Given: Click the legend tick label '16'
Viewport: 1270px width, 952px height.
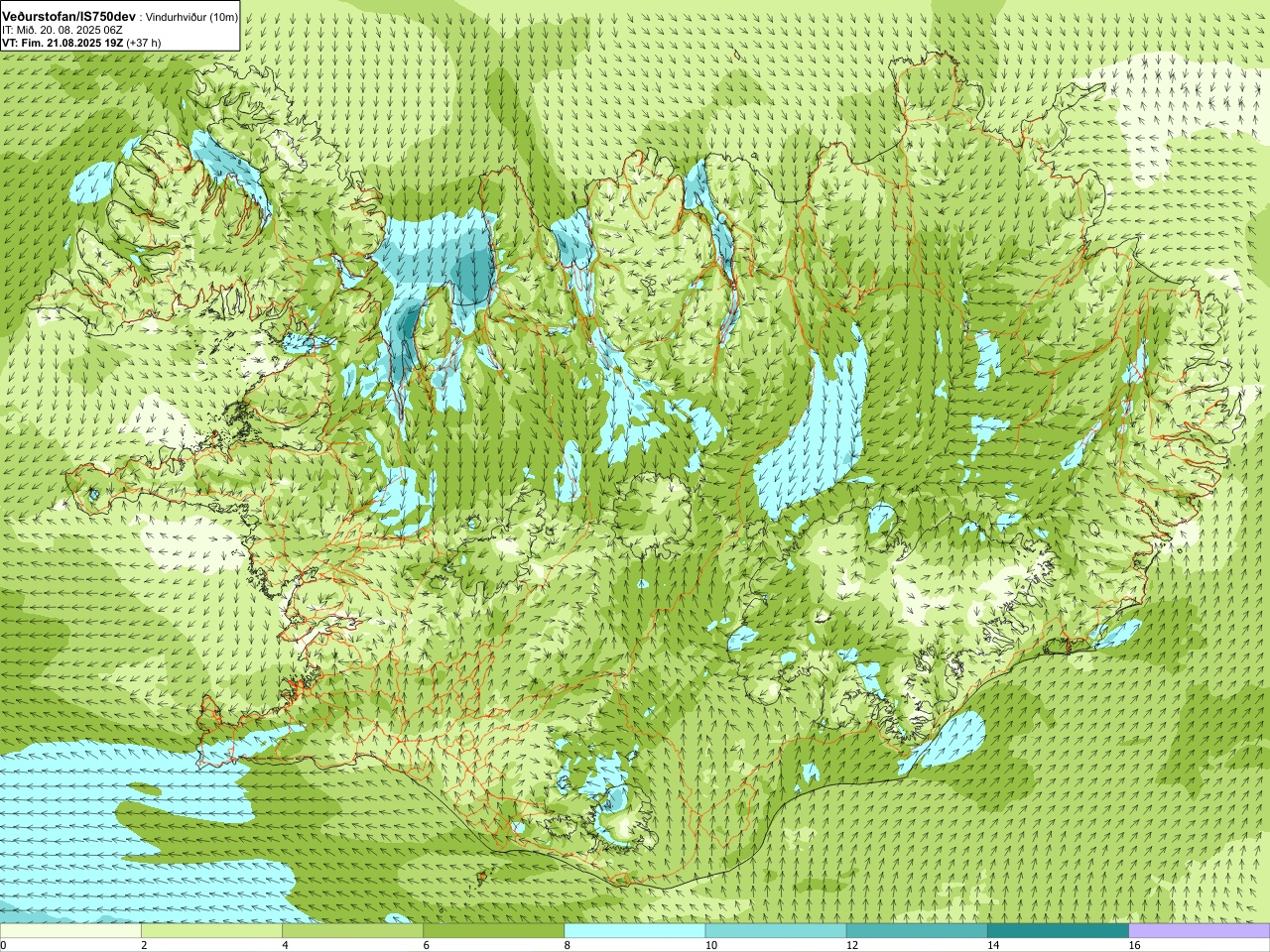Looking at the screenshot, I should [x=1135, y=945].
